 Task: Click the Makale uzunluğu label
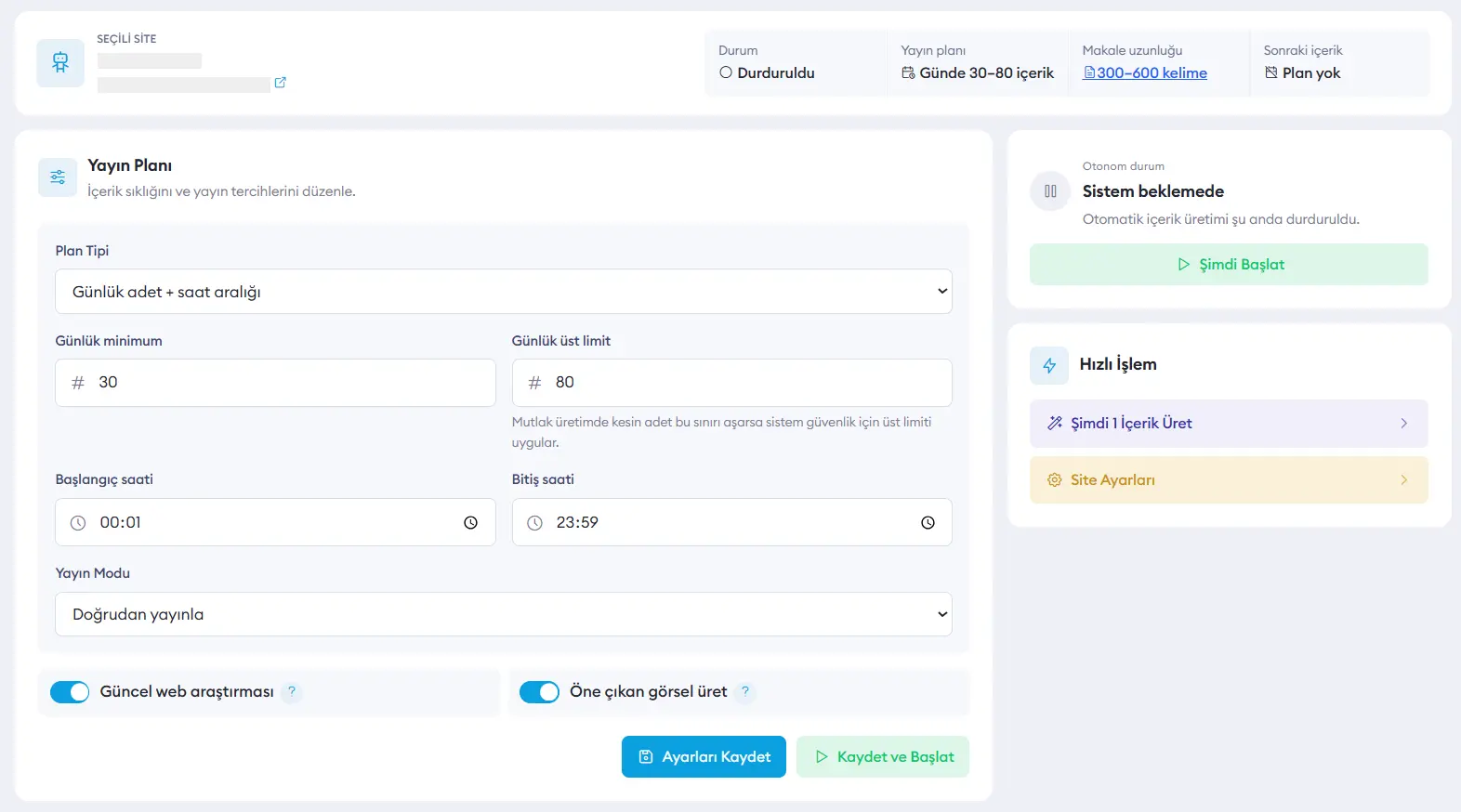(1132, 50)
